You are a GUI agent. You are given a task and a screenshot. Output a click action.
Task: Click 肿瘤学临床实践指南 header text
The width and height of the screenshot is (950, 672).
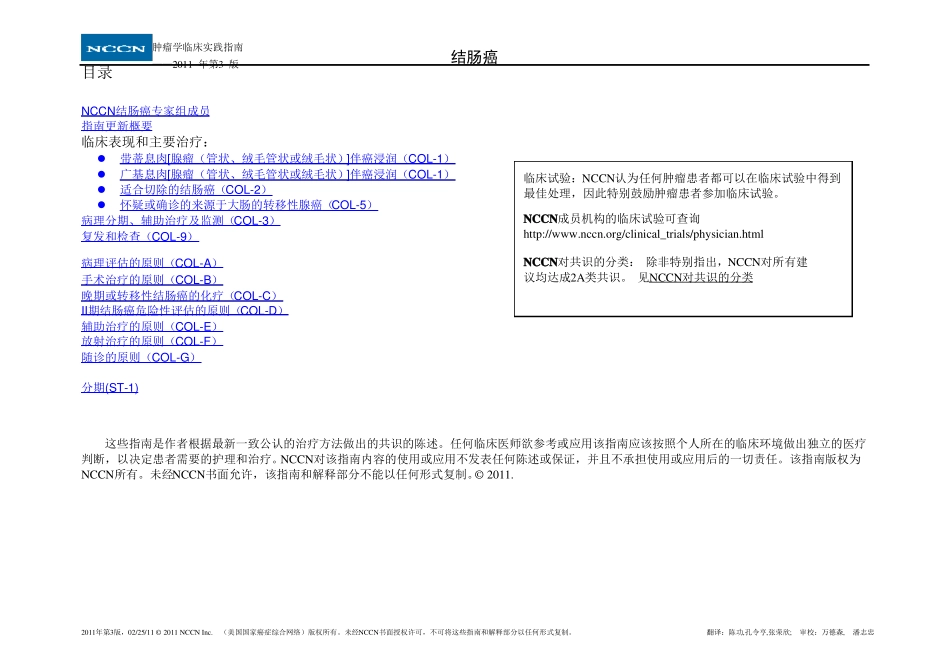pyautogui.click(x=198, y=47)
